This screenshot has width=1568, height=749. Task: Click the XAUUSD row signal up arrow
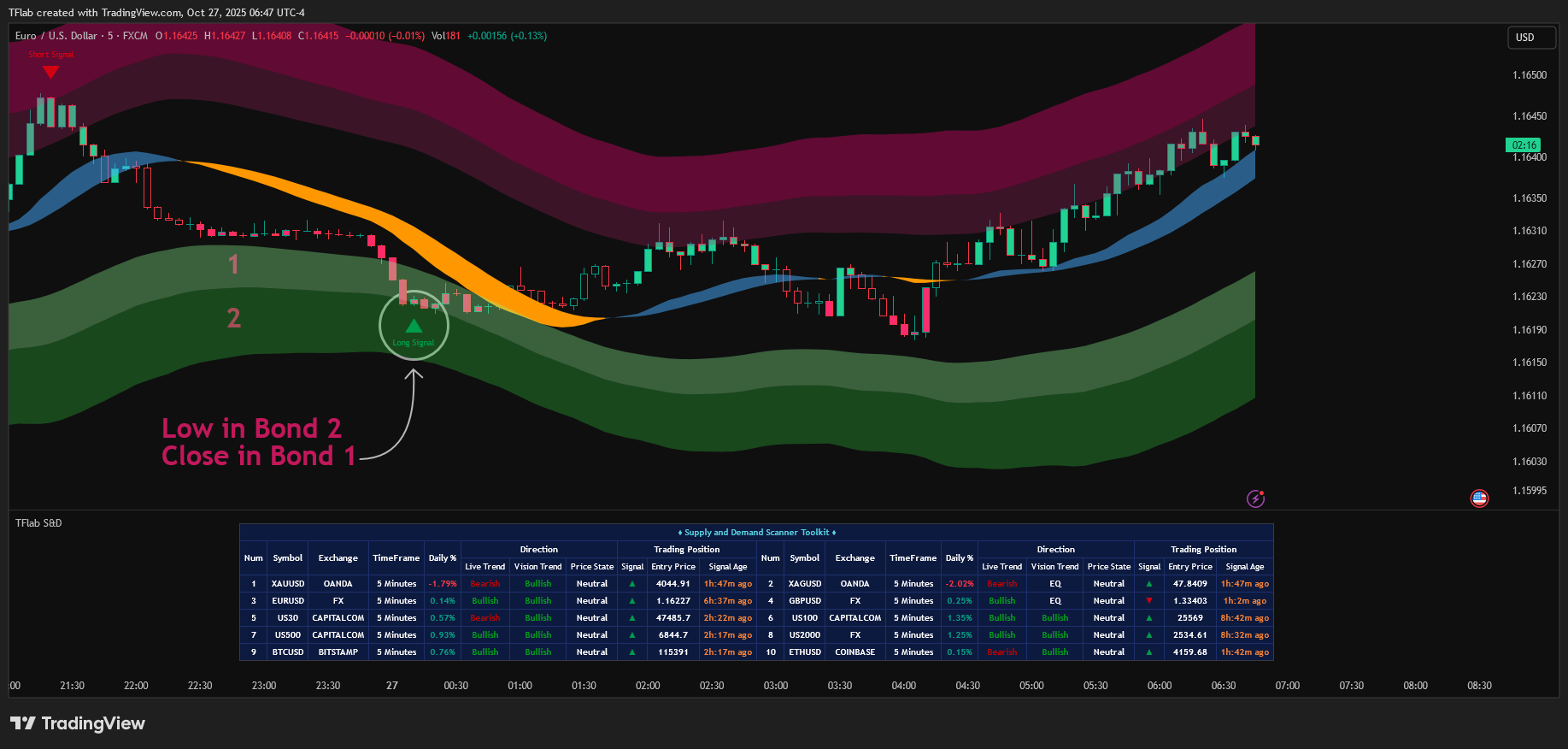pyautogui.click(x=632, y=584)
